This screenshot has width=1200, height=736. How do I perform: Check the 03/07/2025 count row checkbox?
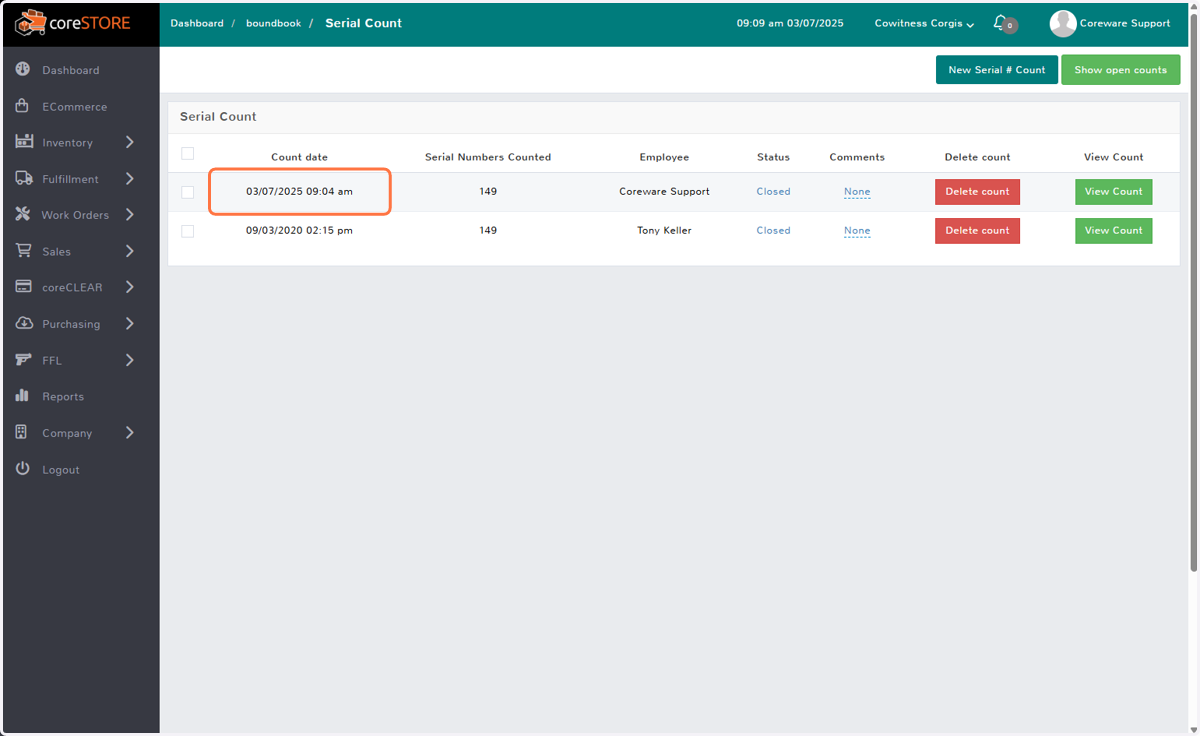tap(188, 192)
